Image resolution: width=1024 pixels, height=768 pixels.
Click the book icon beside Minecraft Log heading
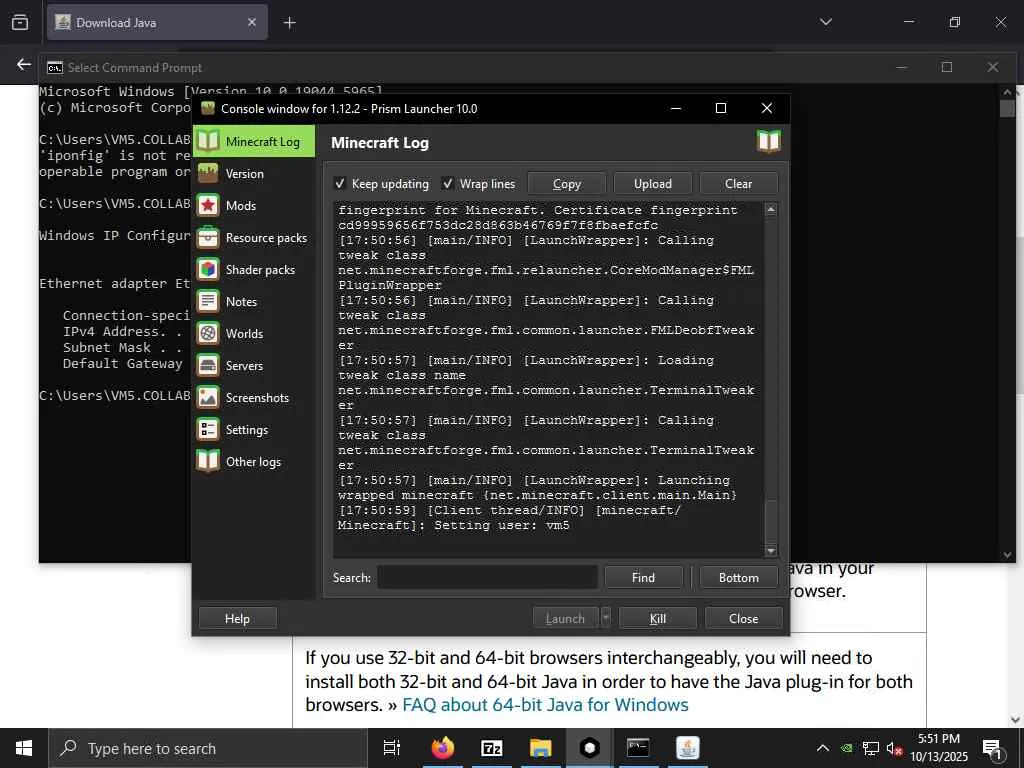pos(769,141)
